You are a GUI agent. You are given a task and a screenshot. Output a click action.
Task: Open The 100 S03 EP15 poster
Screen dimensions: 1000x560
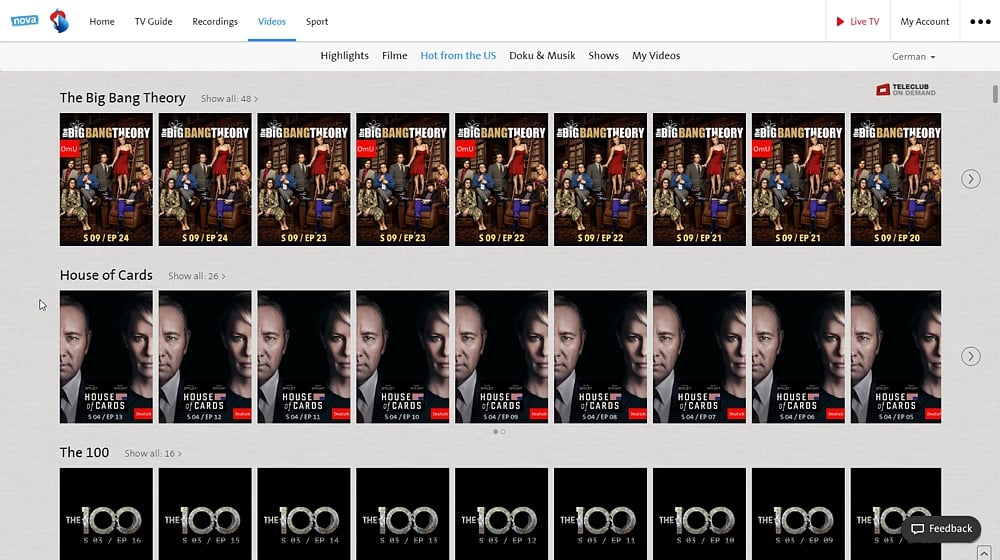point(205,514)
